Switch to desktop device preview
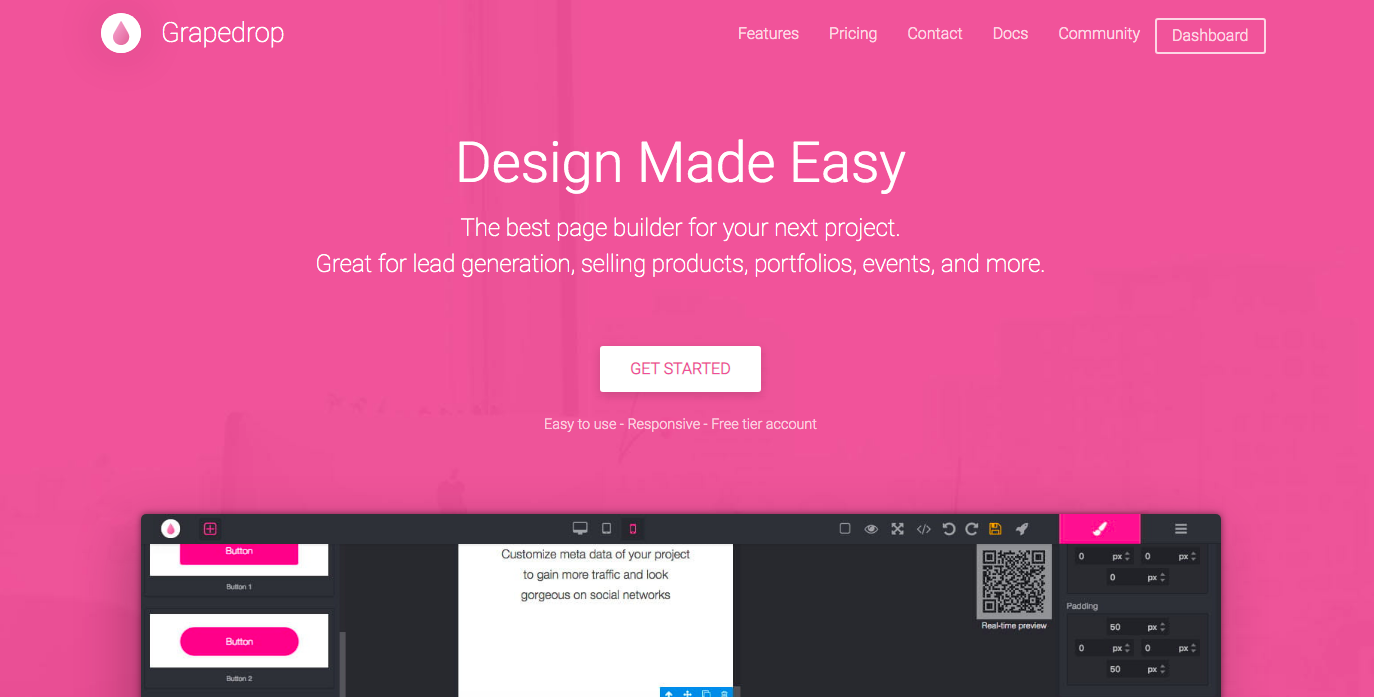 pyautogui.click(x=580, y=529)
